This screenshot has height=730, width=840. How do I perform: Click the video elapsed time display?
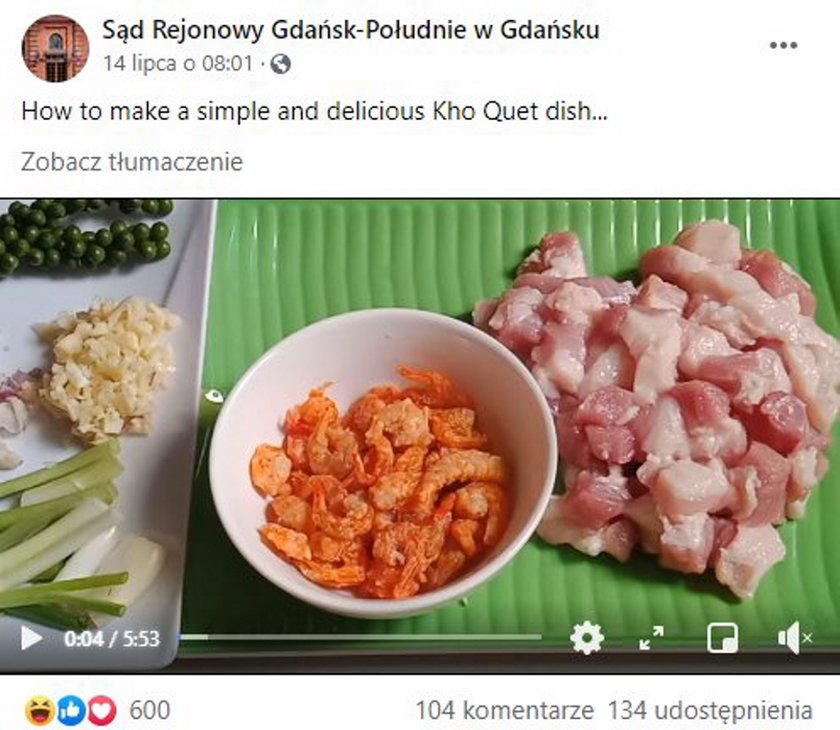(83, 638)
